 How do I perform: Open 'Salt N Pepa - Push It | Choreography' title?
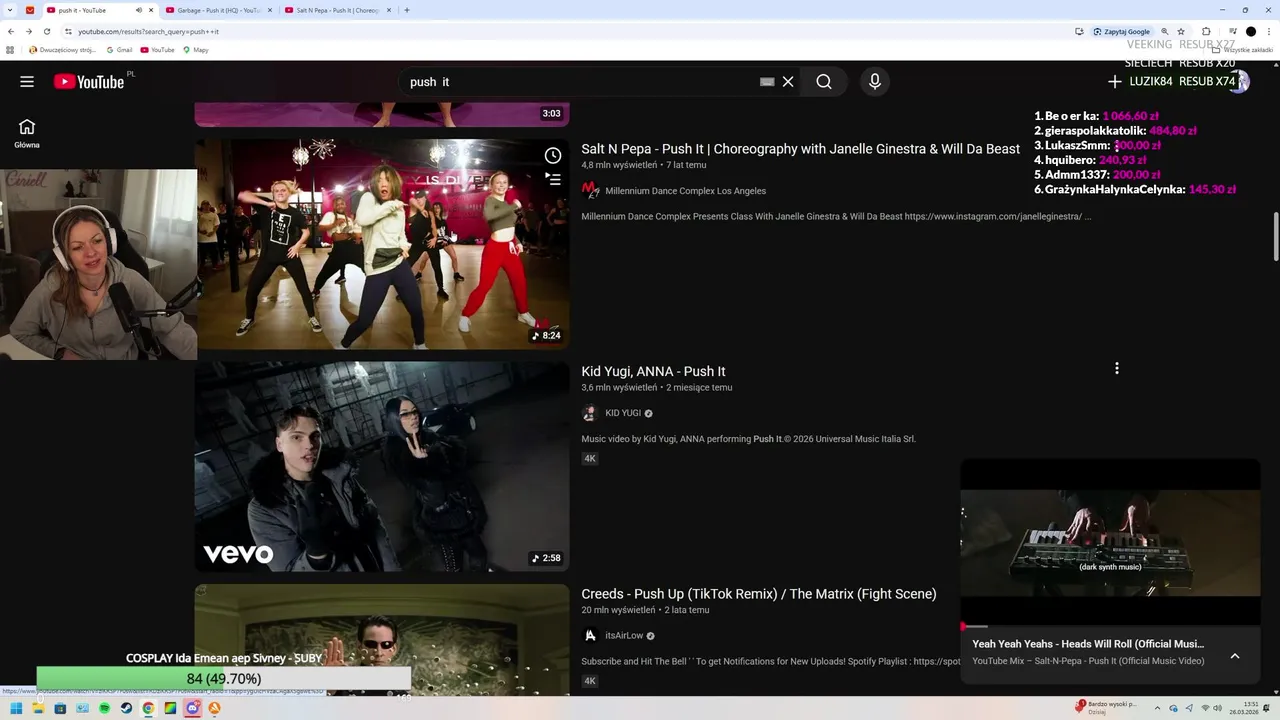point(800,149)
